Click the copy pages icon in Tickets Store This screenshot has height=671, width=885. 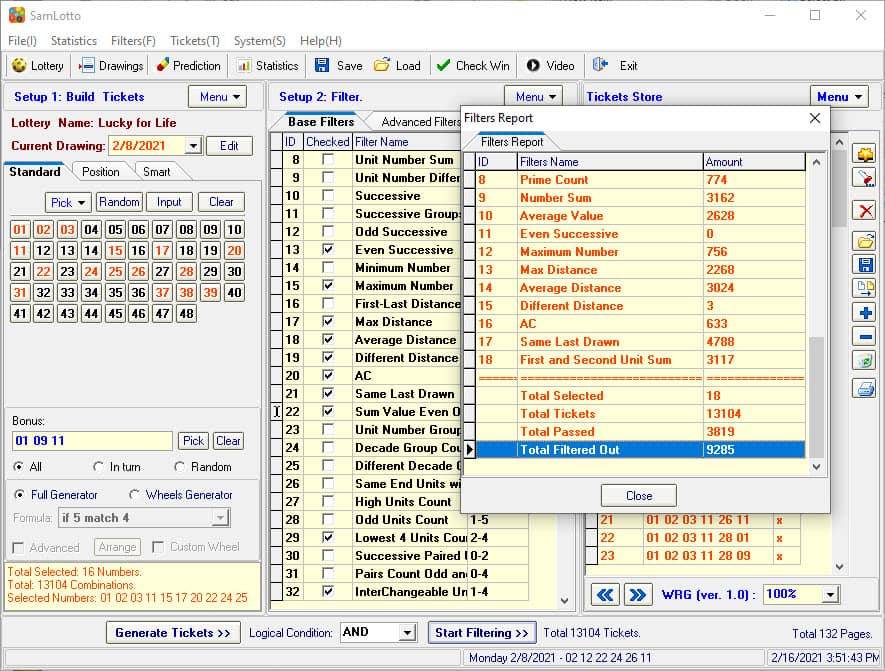click(x=865, y=288)
